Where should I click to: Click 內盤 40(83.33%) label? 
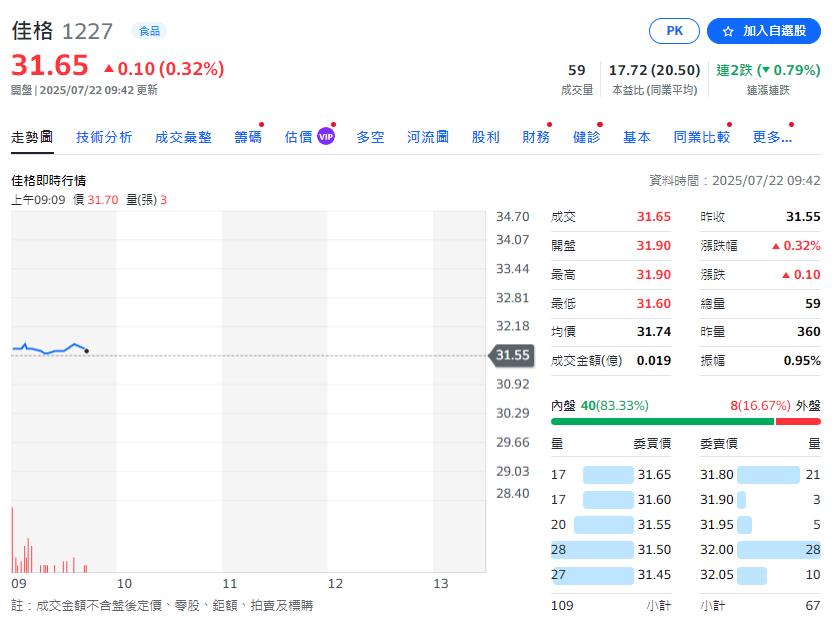point(600,406)
